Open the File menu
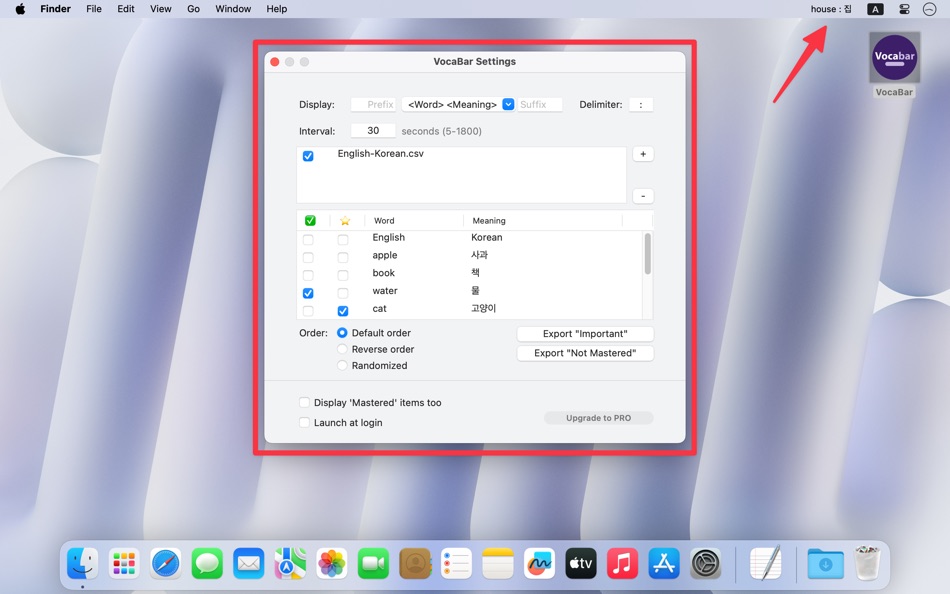Image resolution: width=950 pixels, height=594 pixels. (94, 9)
